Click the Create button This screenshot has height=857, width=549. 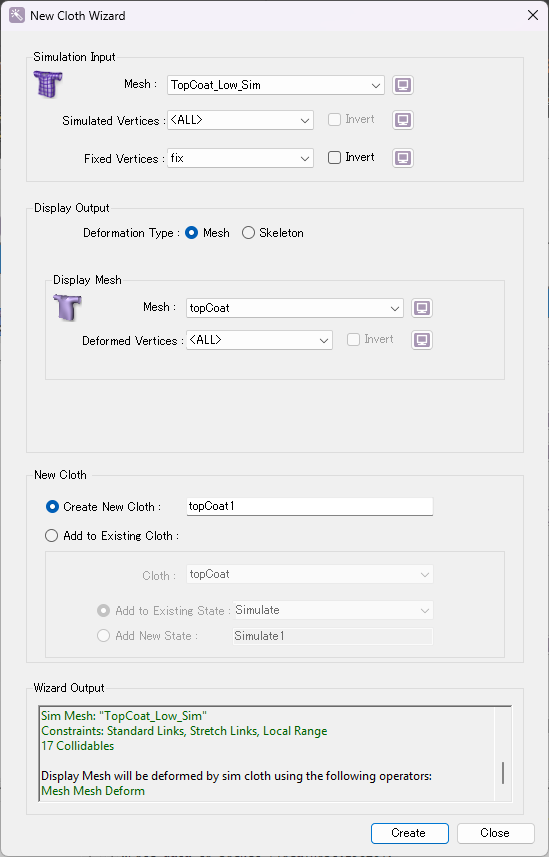410,833
